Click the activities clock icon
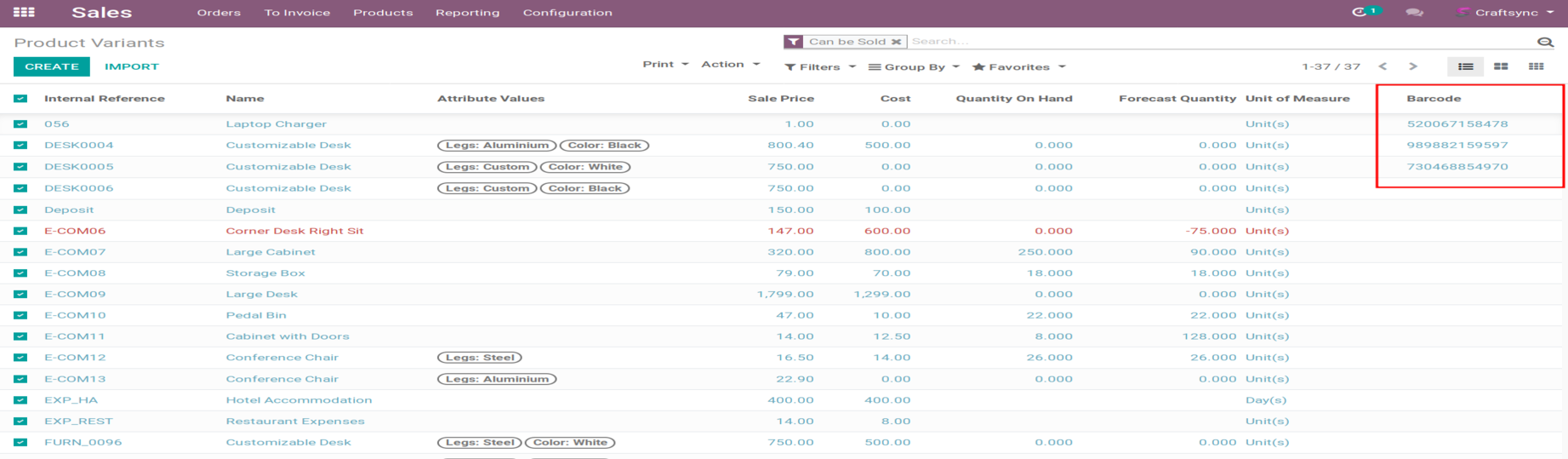Image resolution: width=1568 pixels, height=459 pixels. 1360,12
